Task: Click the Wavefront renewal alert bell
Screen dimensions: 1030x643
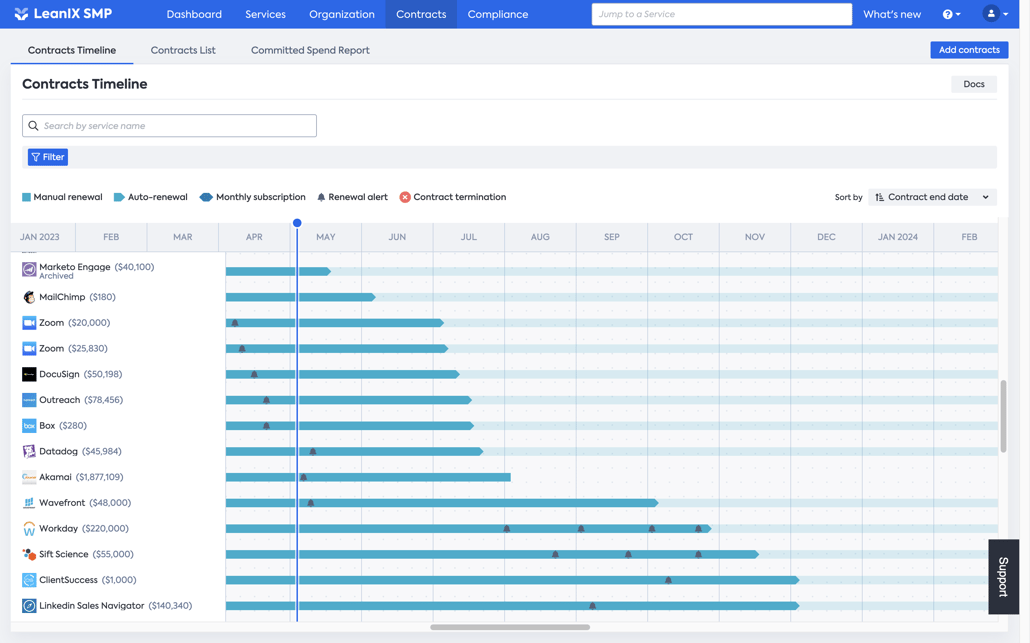Action: tap(311, 502)
